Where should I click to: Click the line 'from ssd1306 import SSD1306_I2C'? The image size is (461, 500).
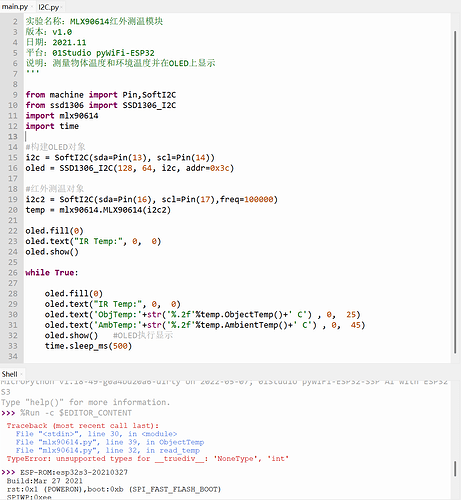pos(101,105)
